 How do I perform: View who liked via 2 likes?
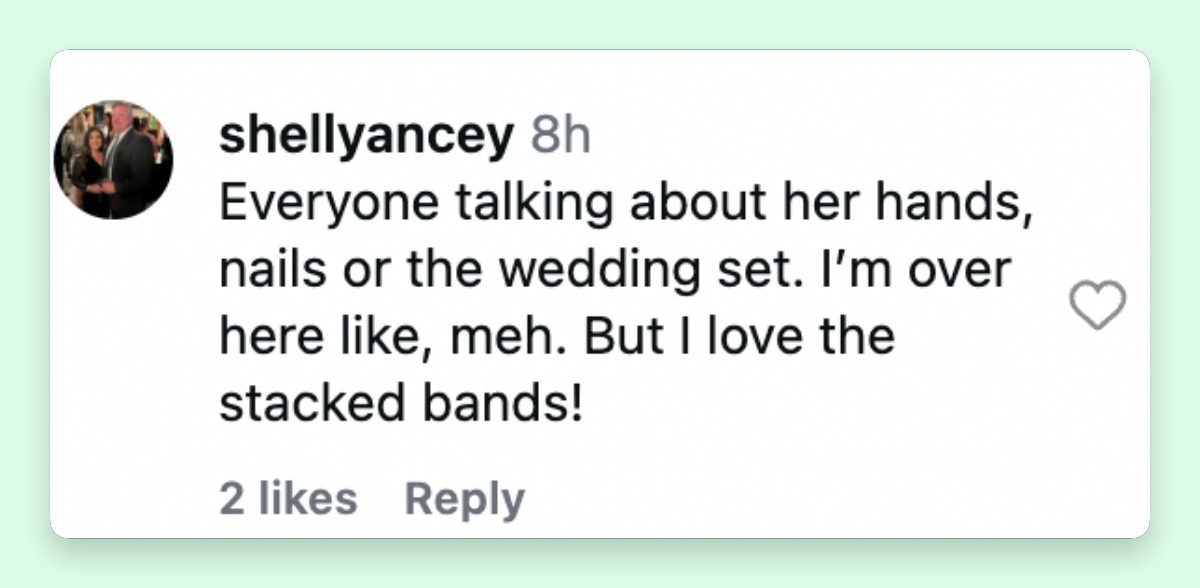point(288,499)
